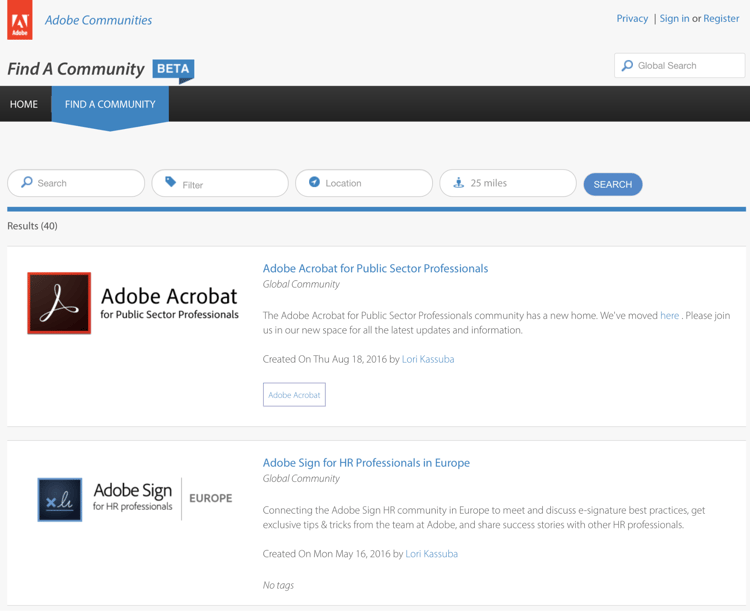Image resolution: width=750 pixels, height=611 pixels.
Task: Go to the HOME tab
Action: coord(24,104)
